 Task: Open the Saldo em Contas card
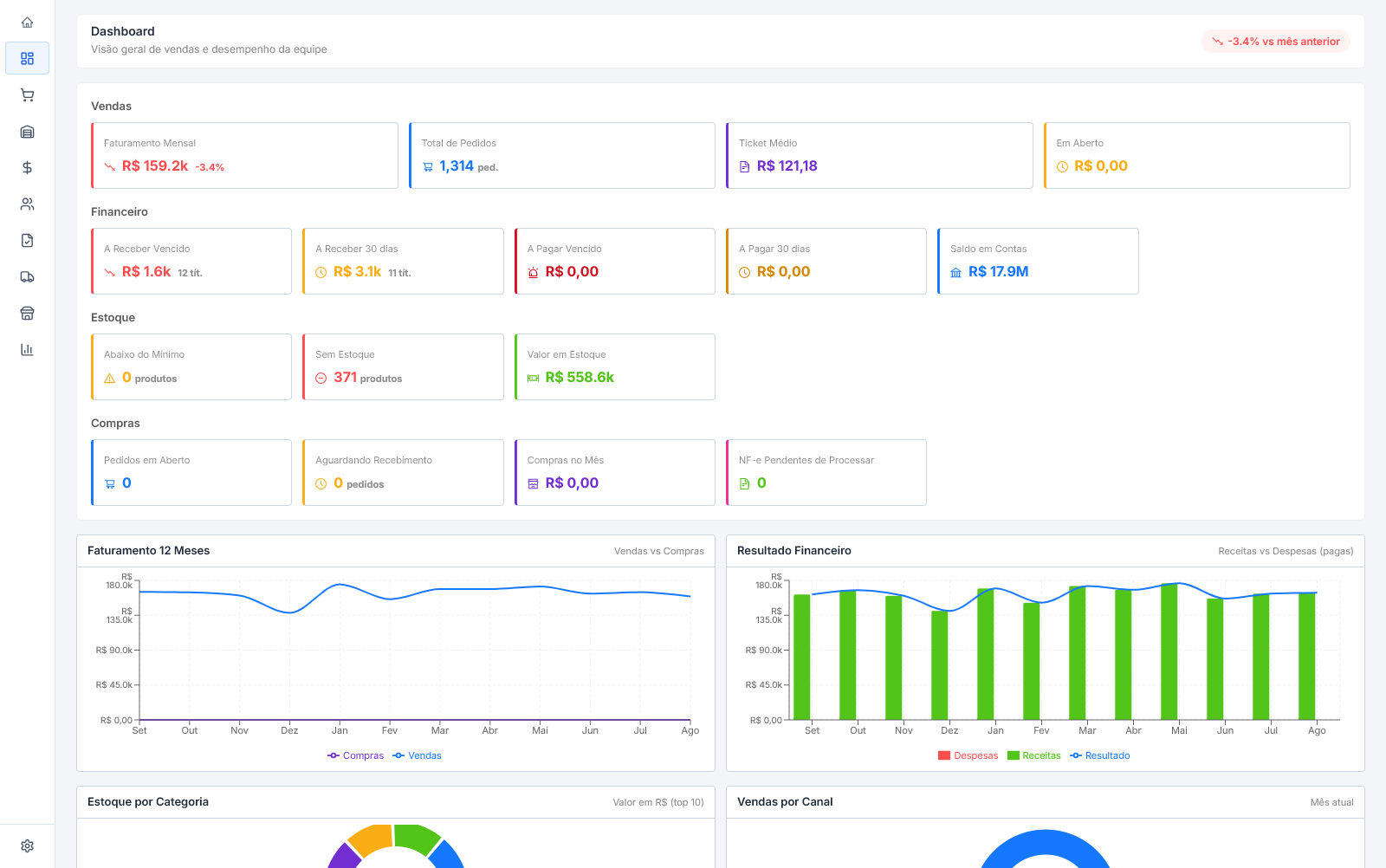click(1038, 261)
